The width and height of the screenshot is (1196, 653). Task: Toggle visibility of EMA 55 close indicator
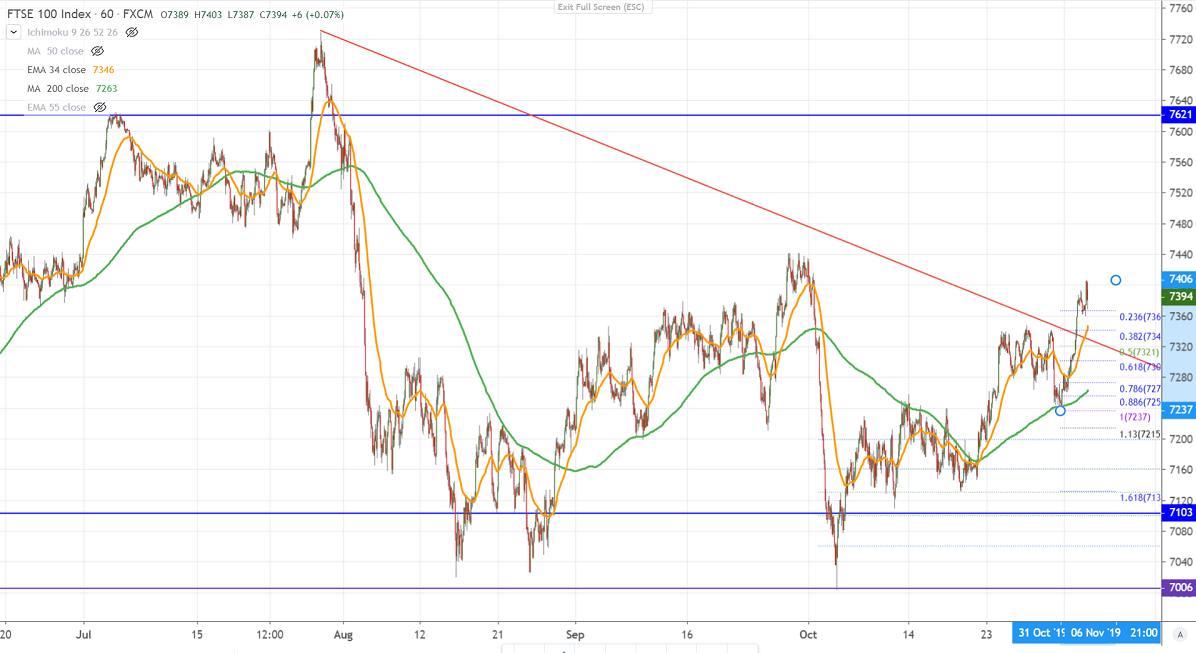click(100, 108)
